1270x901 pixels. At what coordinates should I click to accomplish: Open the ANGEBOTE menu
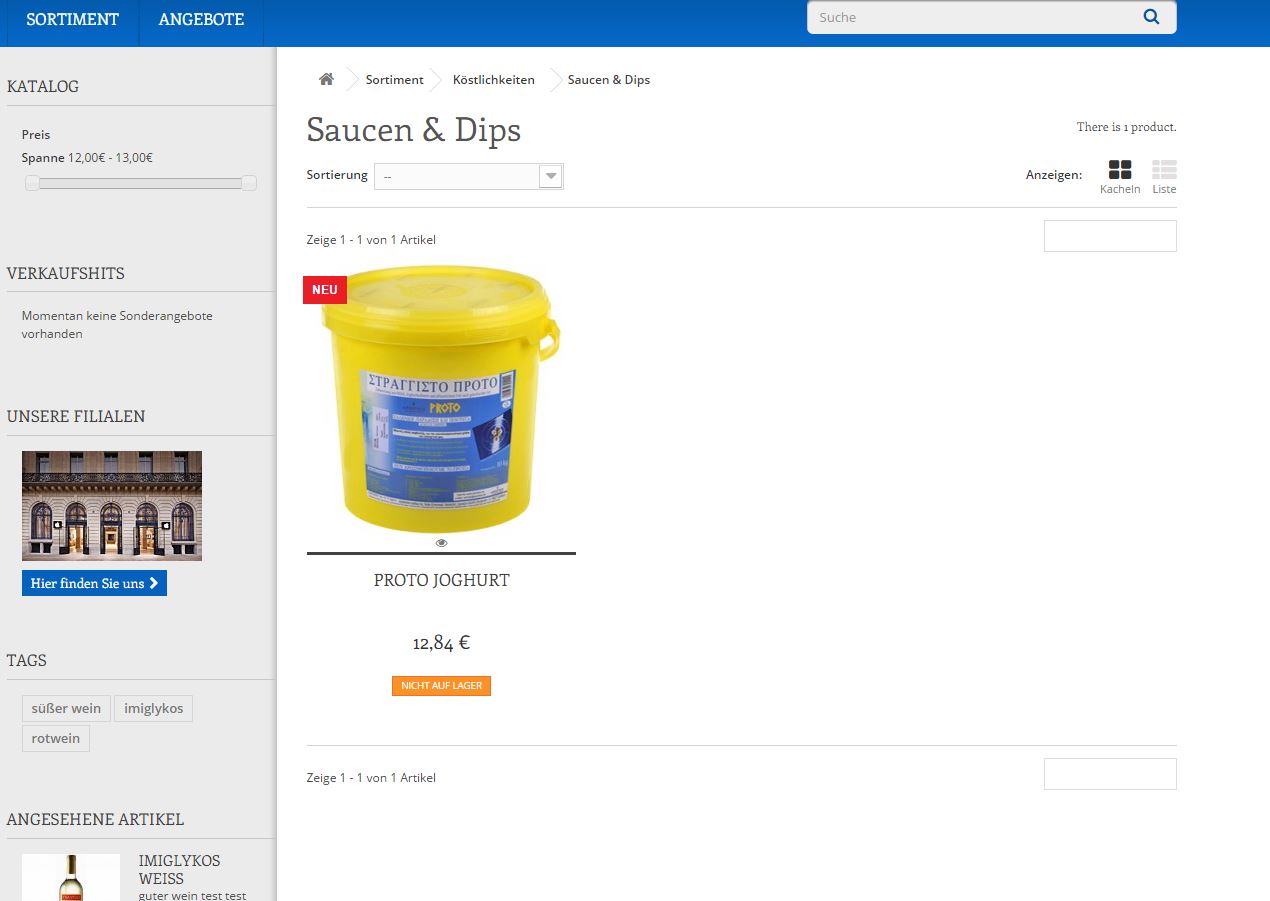coord(201,20)
